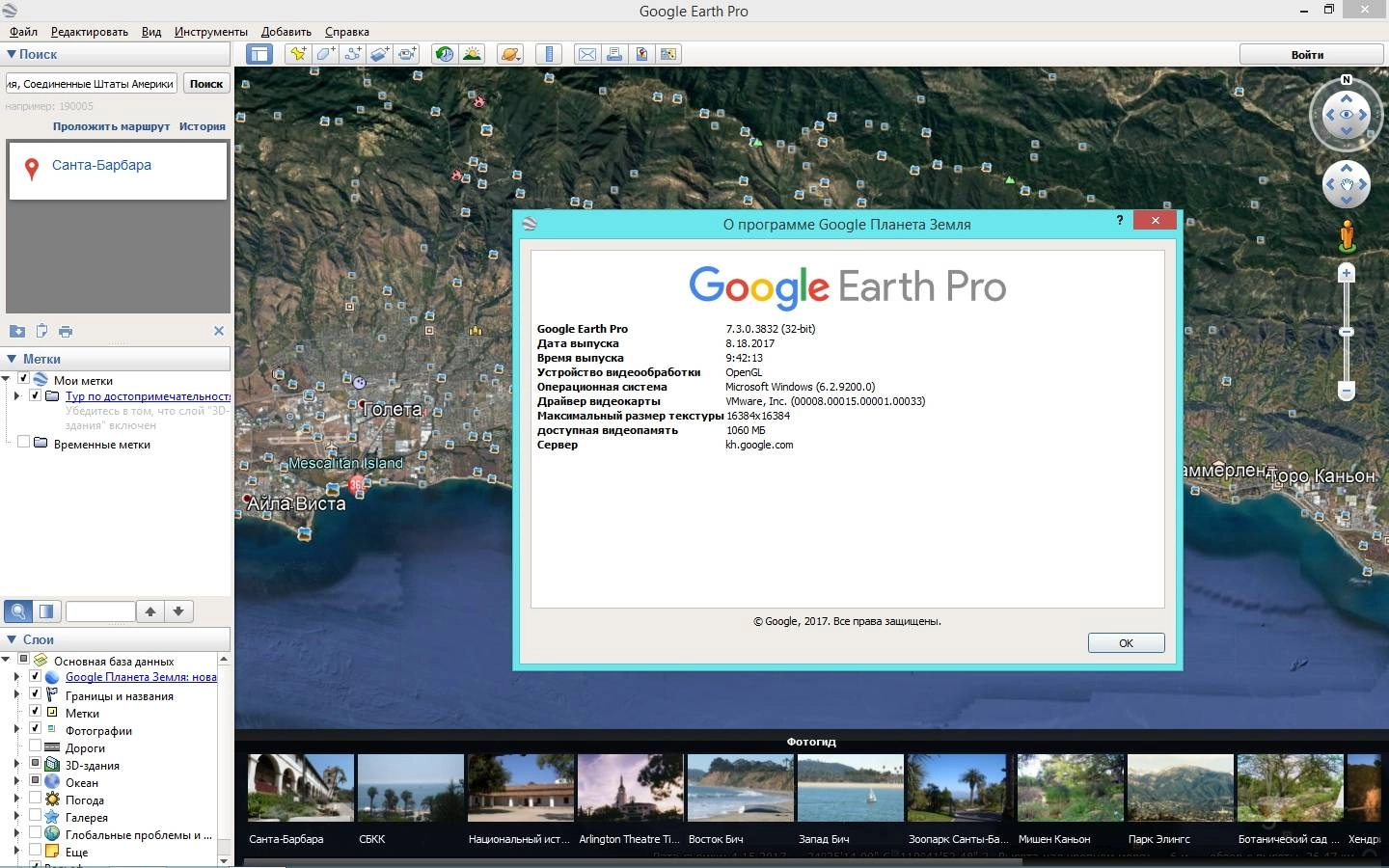The height and width of the screenshot is (868, 1389).
Task: Toggle the opacity adjust button in places panel
Action: coord(46,610)
